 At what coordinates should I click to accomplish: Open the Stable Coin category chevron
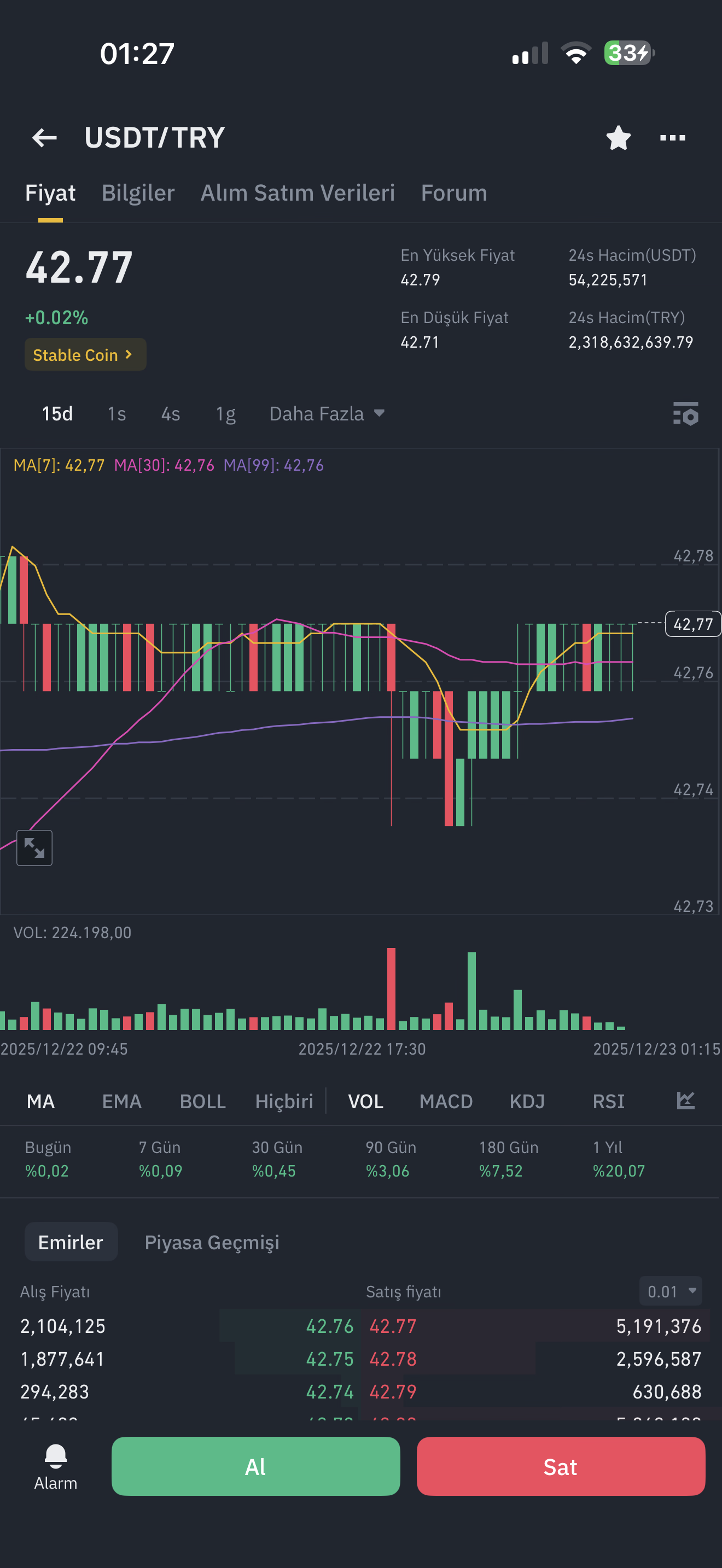tap(85, 354)
